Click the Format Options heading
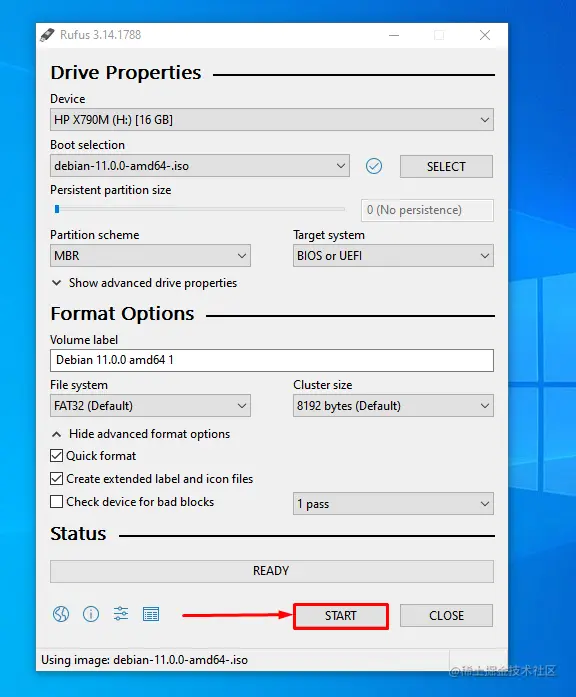This screenshot has height=697, width=576. tap(122, 314)
